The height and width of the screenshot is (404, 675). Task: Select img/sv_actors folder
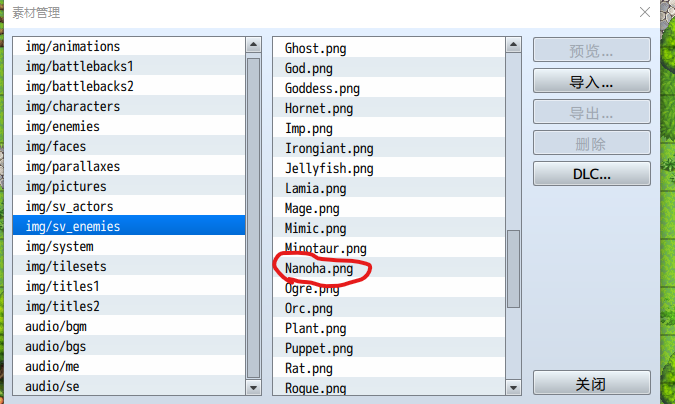[x=129, y=206]
